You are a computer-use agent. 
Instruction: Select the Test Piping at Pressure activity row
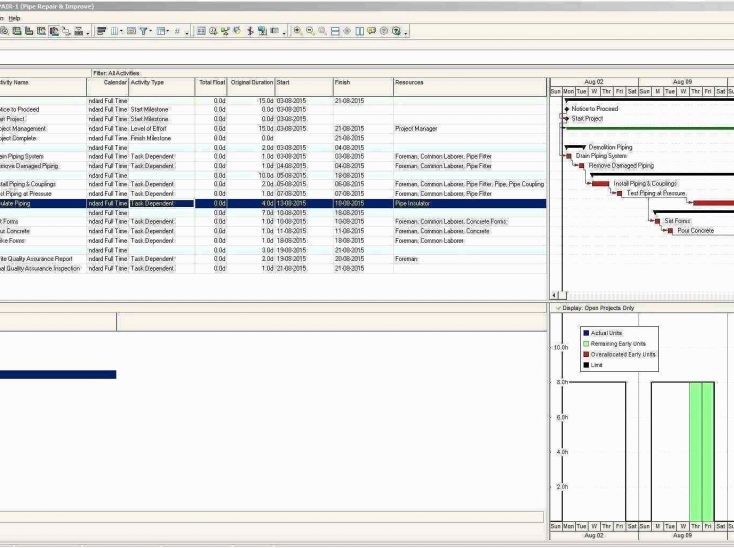[40, 194]
